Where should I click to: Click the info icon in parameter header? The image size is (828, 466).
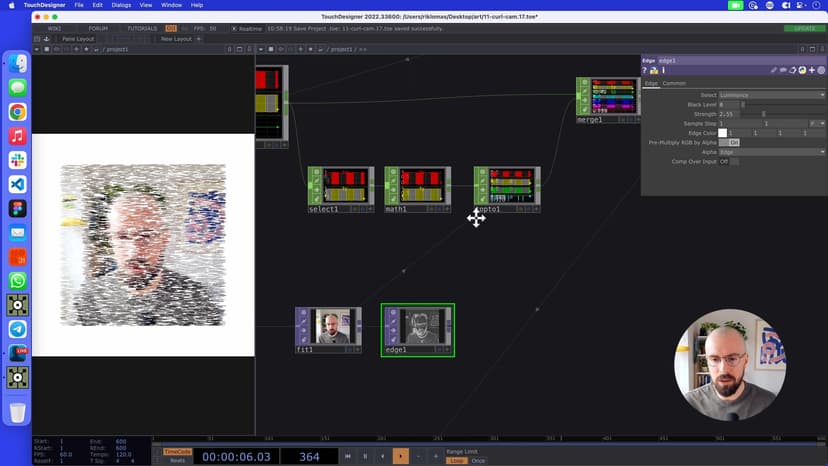tap(663, 71)
